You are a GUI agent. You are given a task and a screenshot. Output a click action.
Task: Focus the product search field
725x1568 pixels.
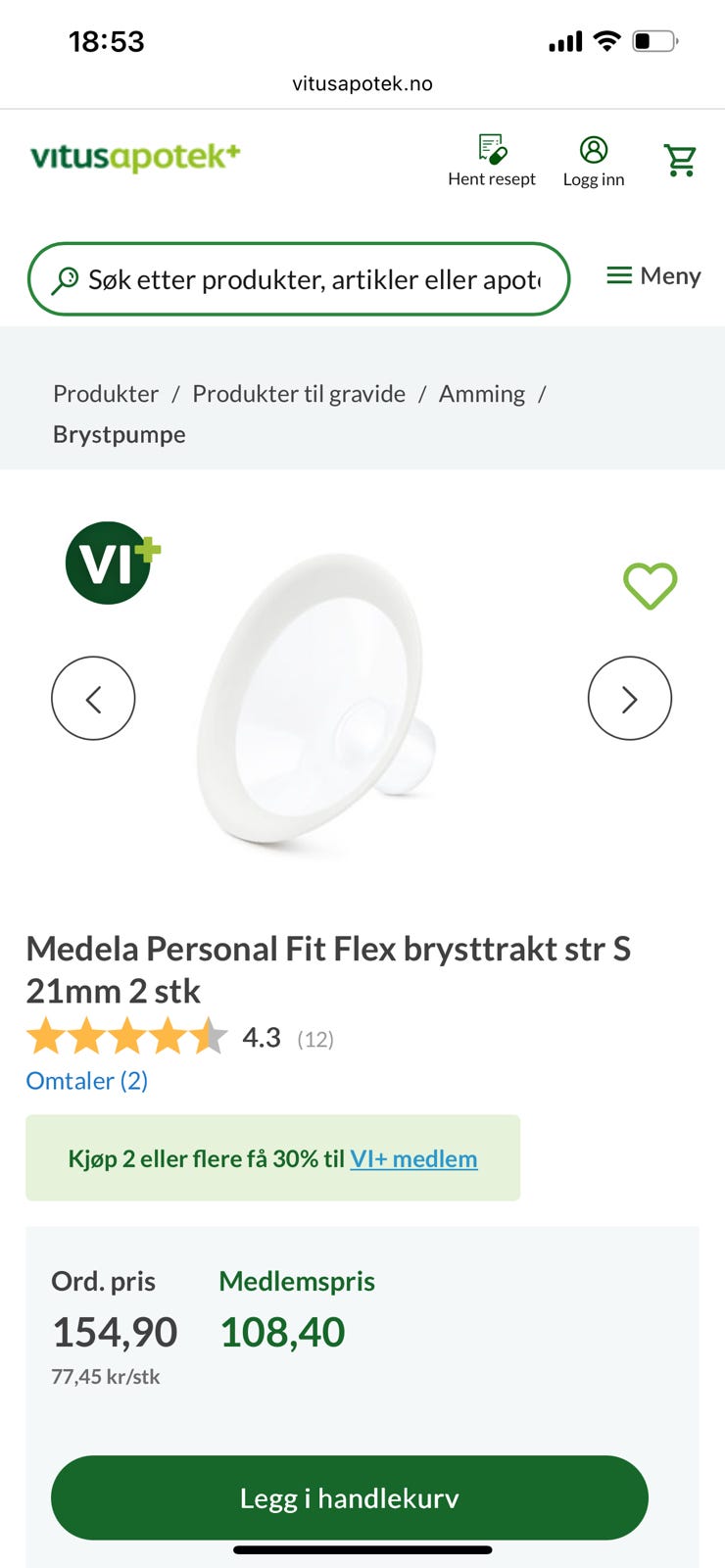point(314,280)
